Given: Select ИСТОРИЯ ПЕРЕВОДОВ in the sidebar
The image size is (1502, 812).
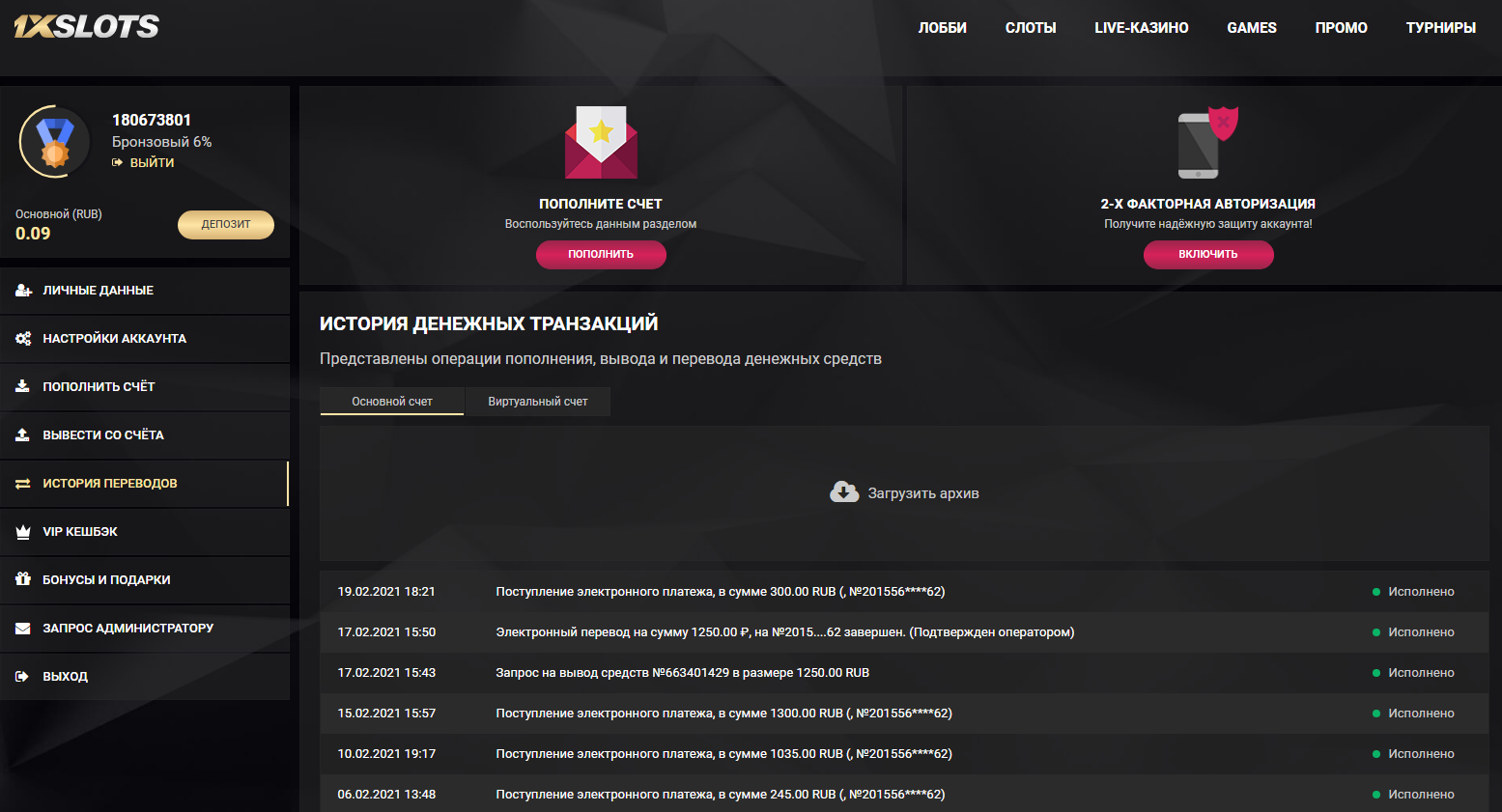Looking at the screenshot, I should coord(145,484).
